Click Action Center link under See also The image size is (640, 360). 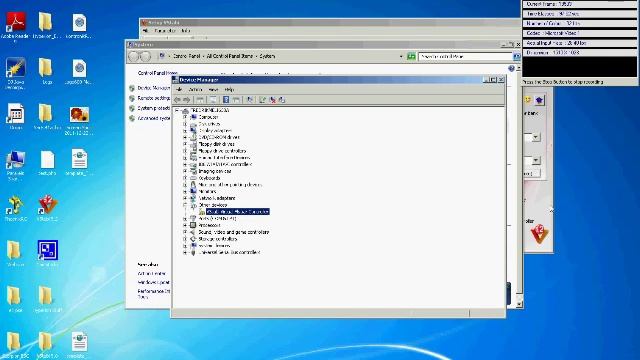tap(151, 273)
